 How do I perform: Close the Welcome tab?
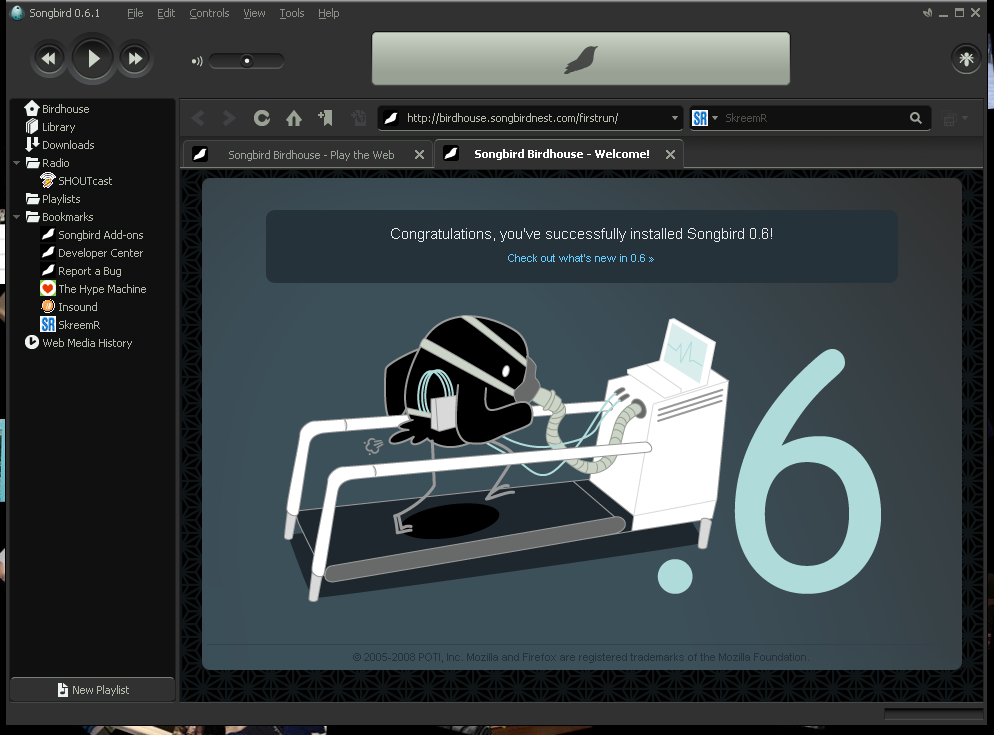point(670,155)
